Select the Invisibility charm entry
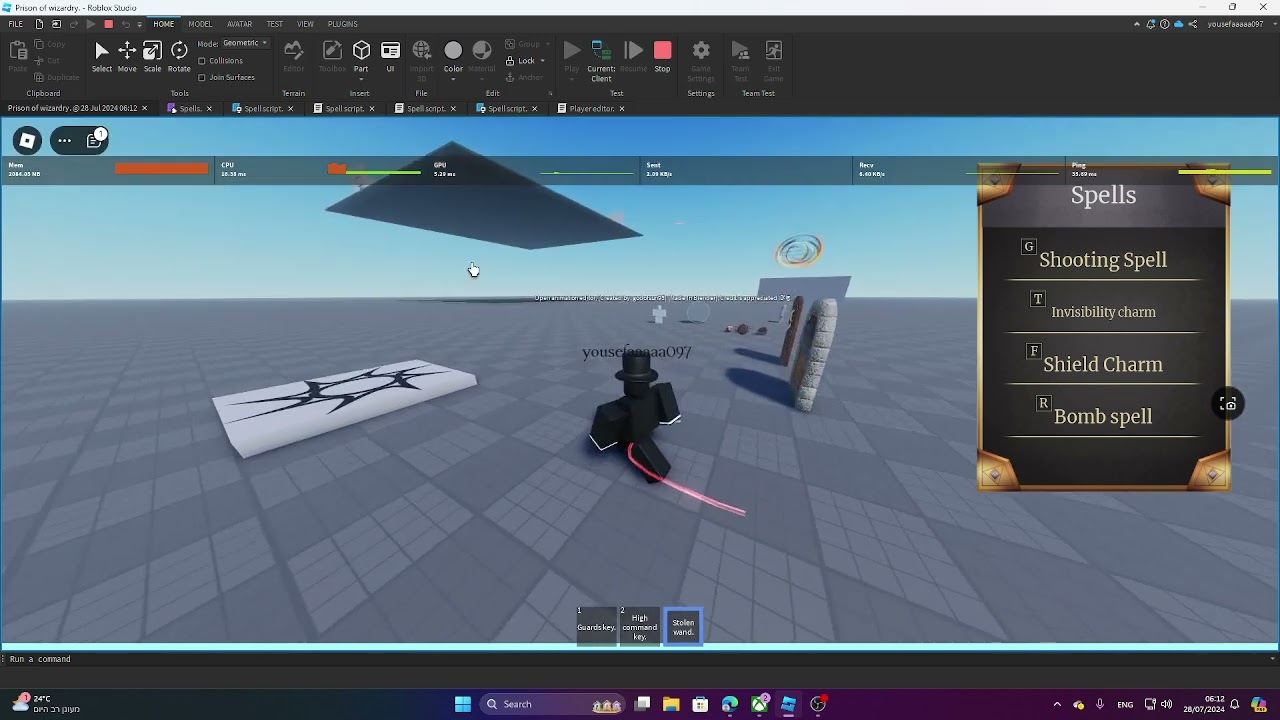Screen dimensions: 1280x720 tap(1103, 311)
